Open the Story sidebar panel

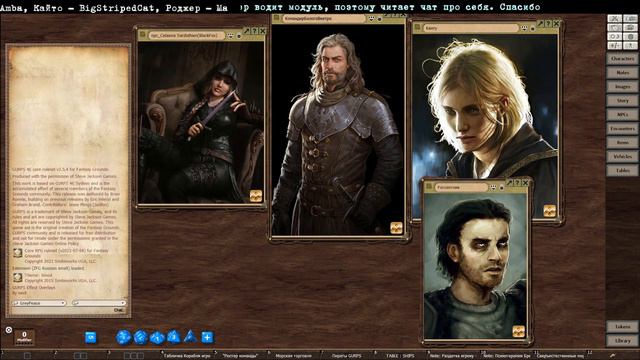[622, 100]
